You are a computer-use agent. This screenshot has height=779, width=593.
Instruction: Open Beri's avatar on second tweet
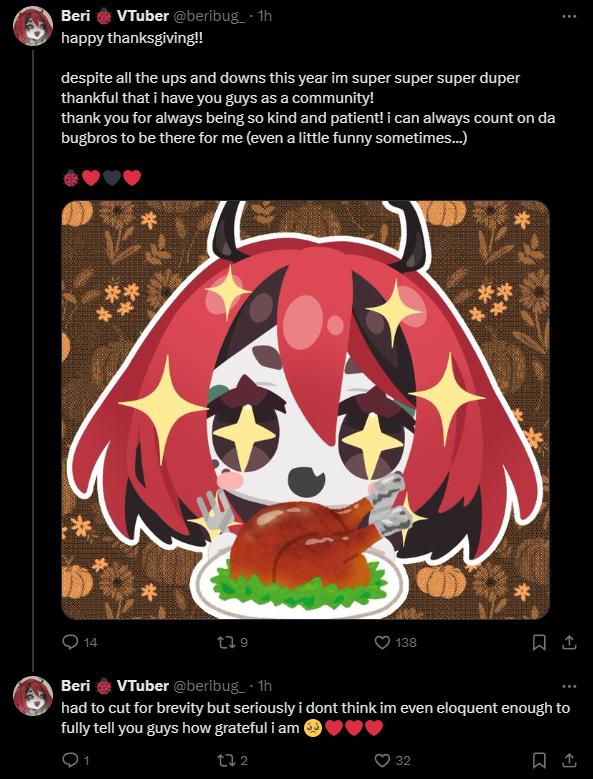pyautogui.click(x=33, y=696)
